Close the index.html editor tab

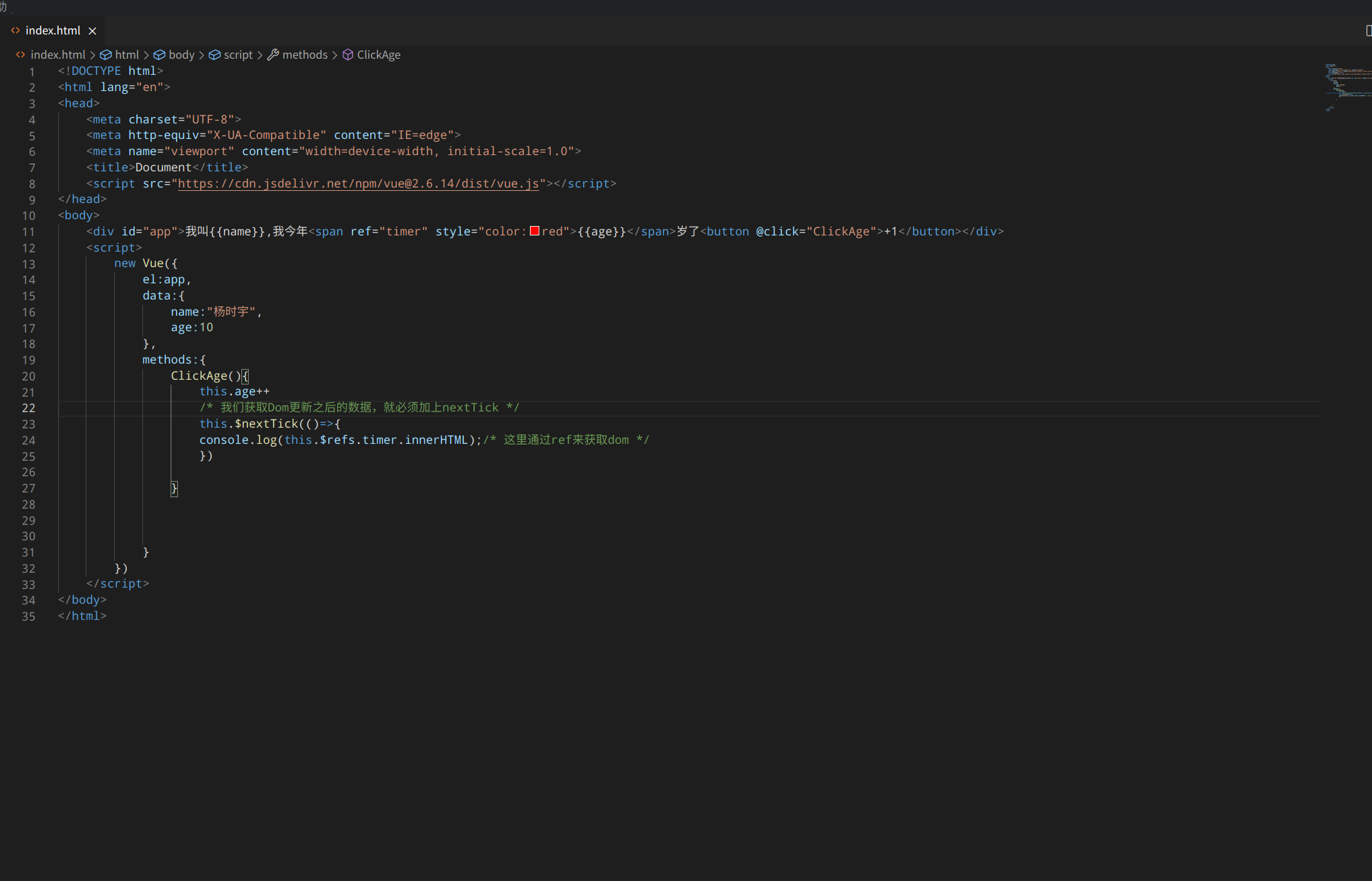92,31
